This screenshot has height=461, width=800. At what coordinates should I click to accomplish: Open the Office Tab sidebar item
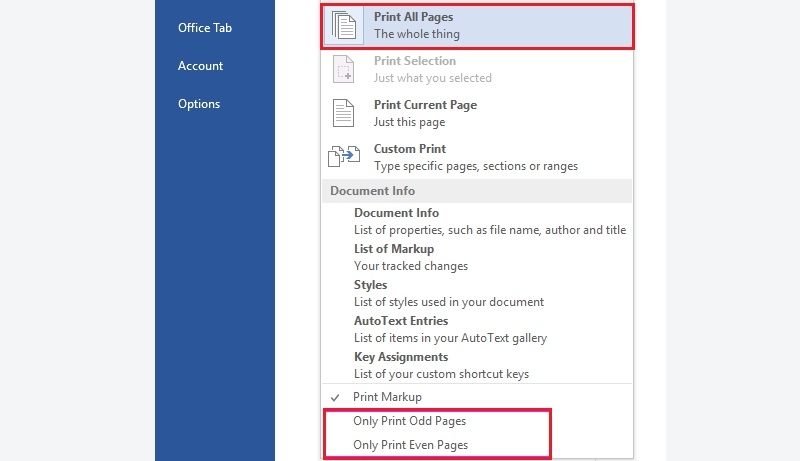tap(205, 28)
